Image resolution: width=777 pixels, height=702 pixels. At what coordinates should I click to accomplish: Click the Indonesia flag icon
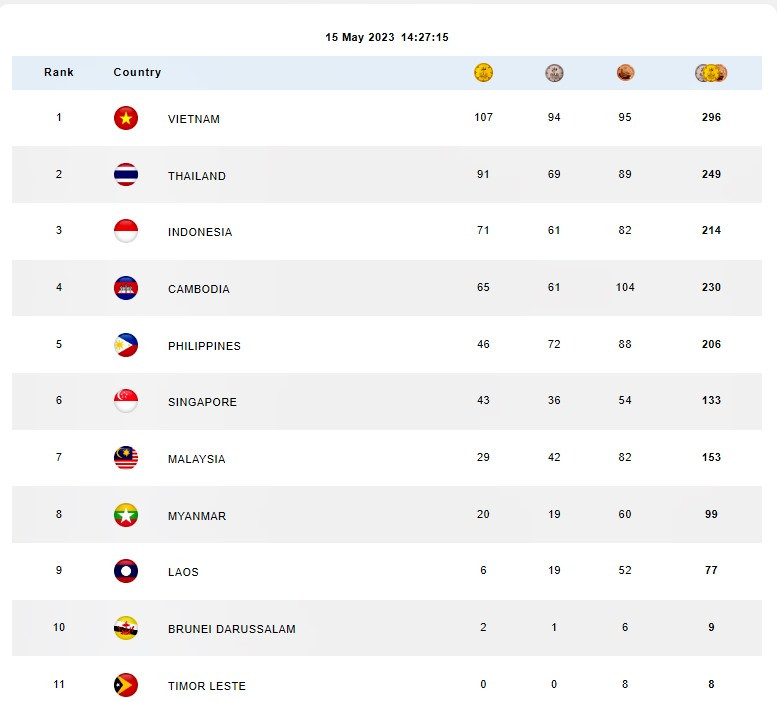126,231
